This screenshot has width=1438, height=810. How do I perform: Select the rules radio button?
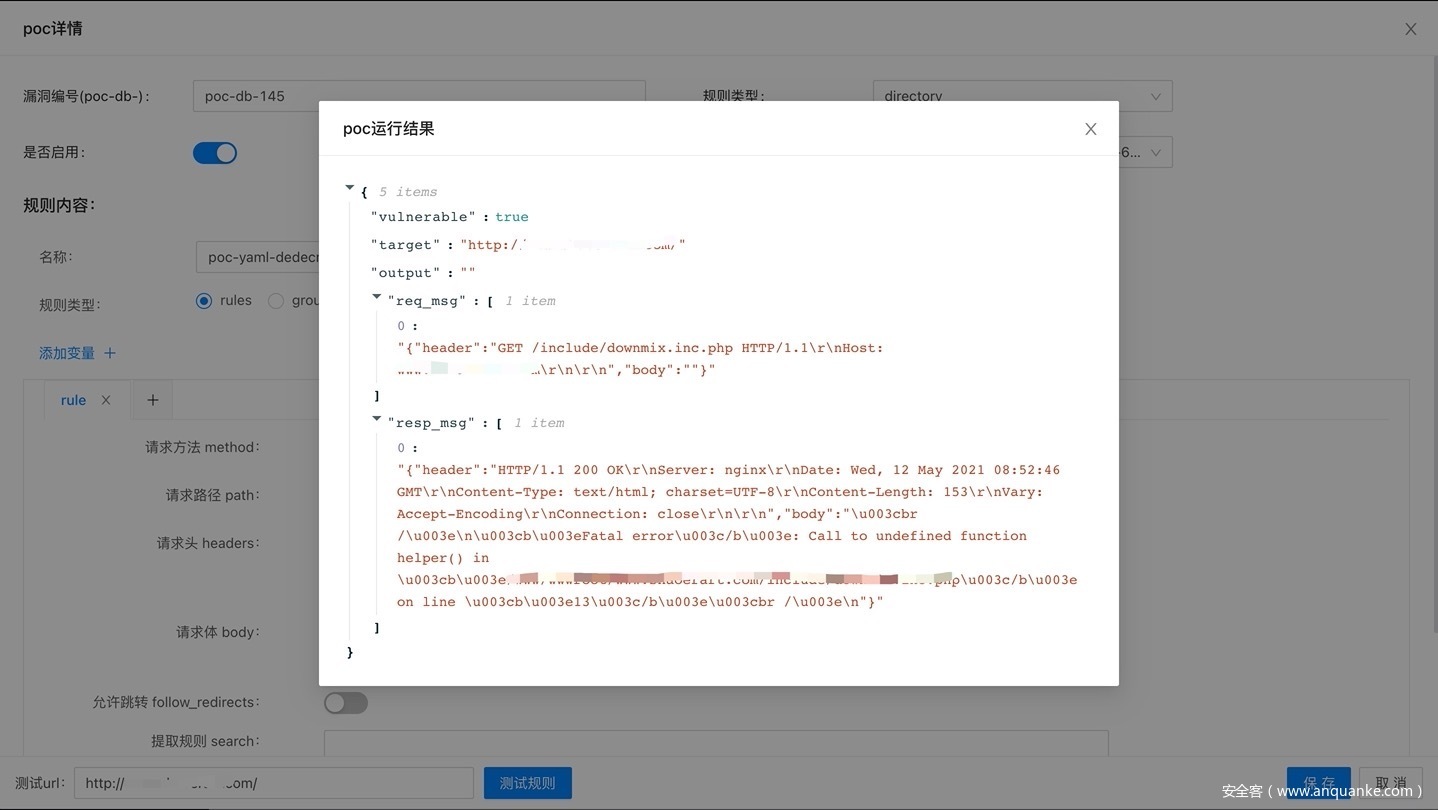(x=205, y=301)
